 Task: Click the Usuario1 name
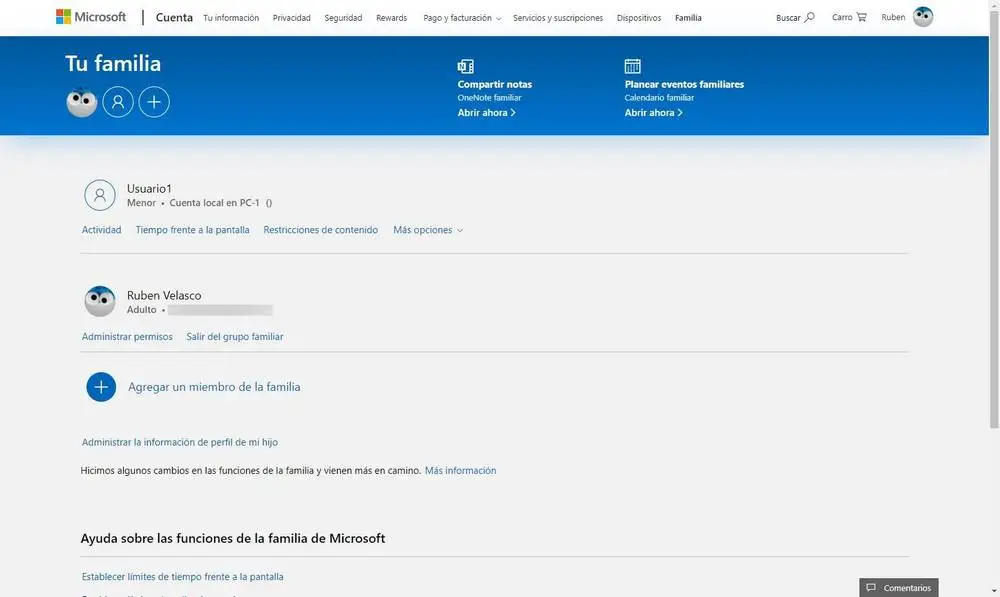149,189
